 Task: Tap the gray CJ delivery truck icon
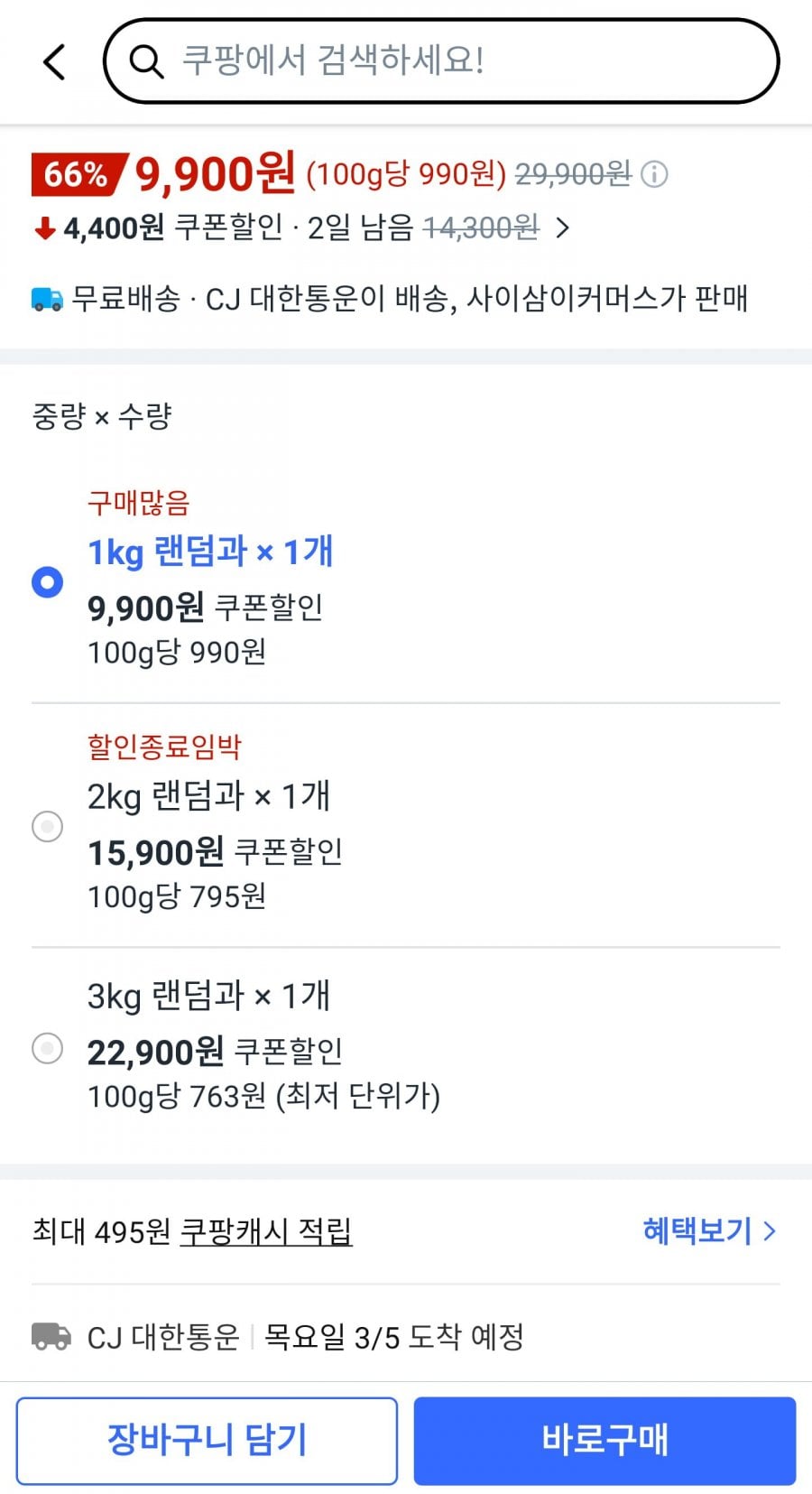[x=51, y=1336]
